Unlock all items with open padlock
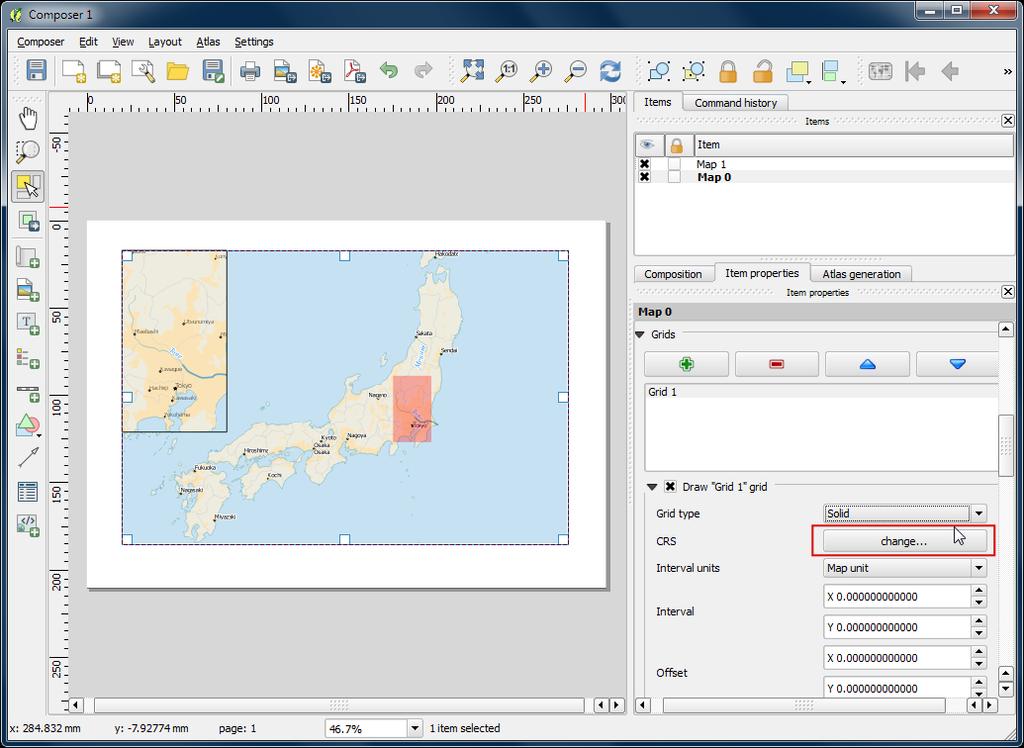This screenshot has height=748, width=1024. click(763, 71)
